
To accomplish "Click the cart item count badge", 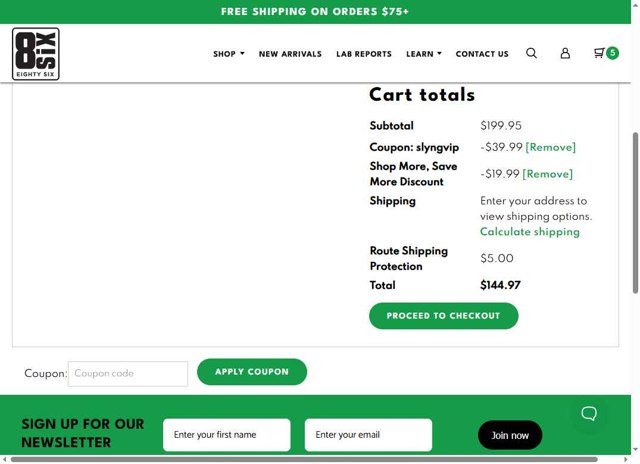I will click(612, 53).
